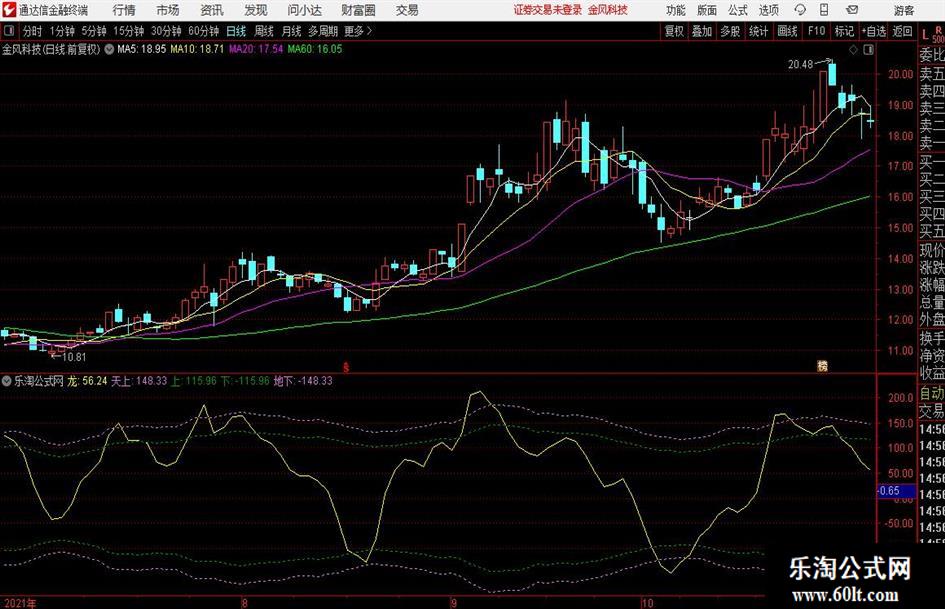
Task: Click the 标记 button
Action: (x=844, y=31)
